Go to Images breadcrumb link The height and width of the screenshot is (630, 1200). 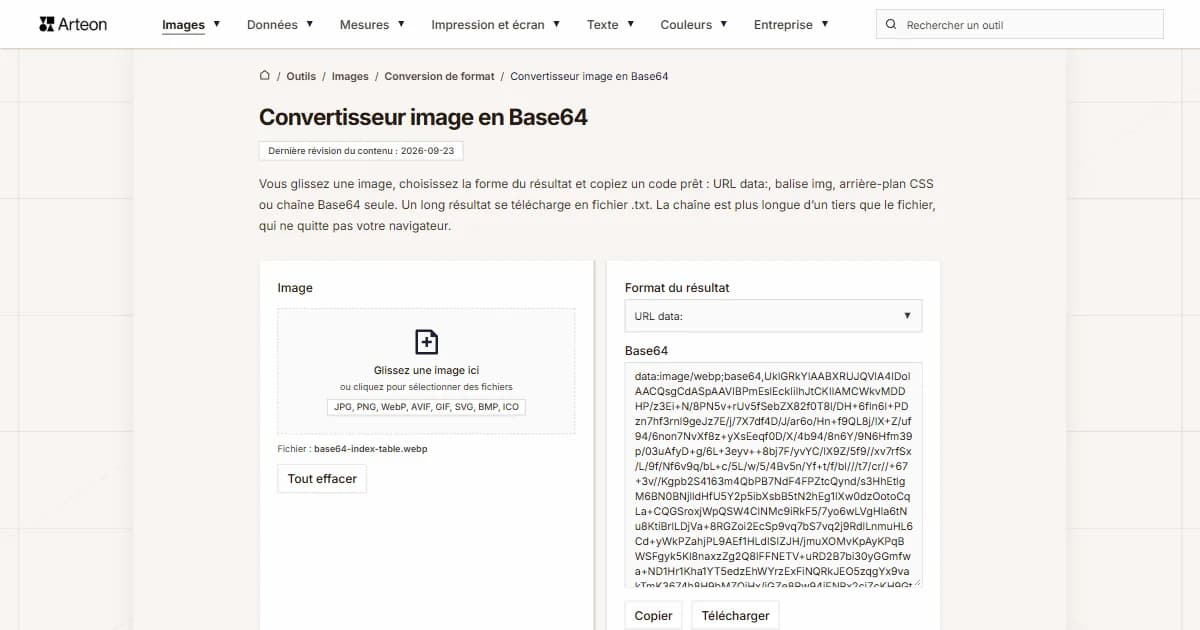click(350, 76)
